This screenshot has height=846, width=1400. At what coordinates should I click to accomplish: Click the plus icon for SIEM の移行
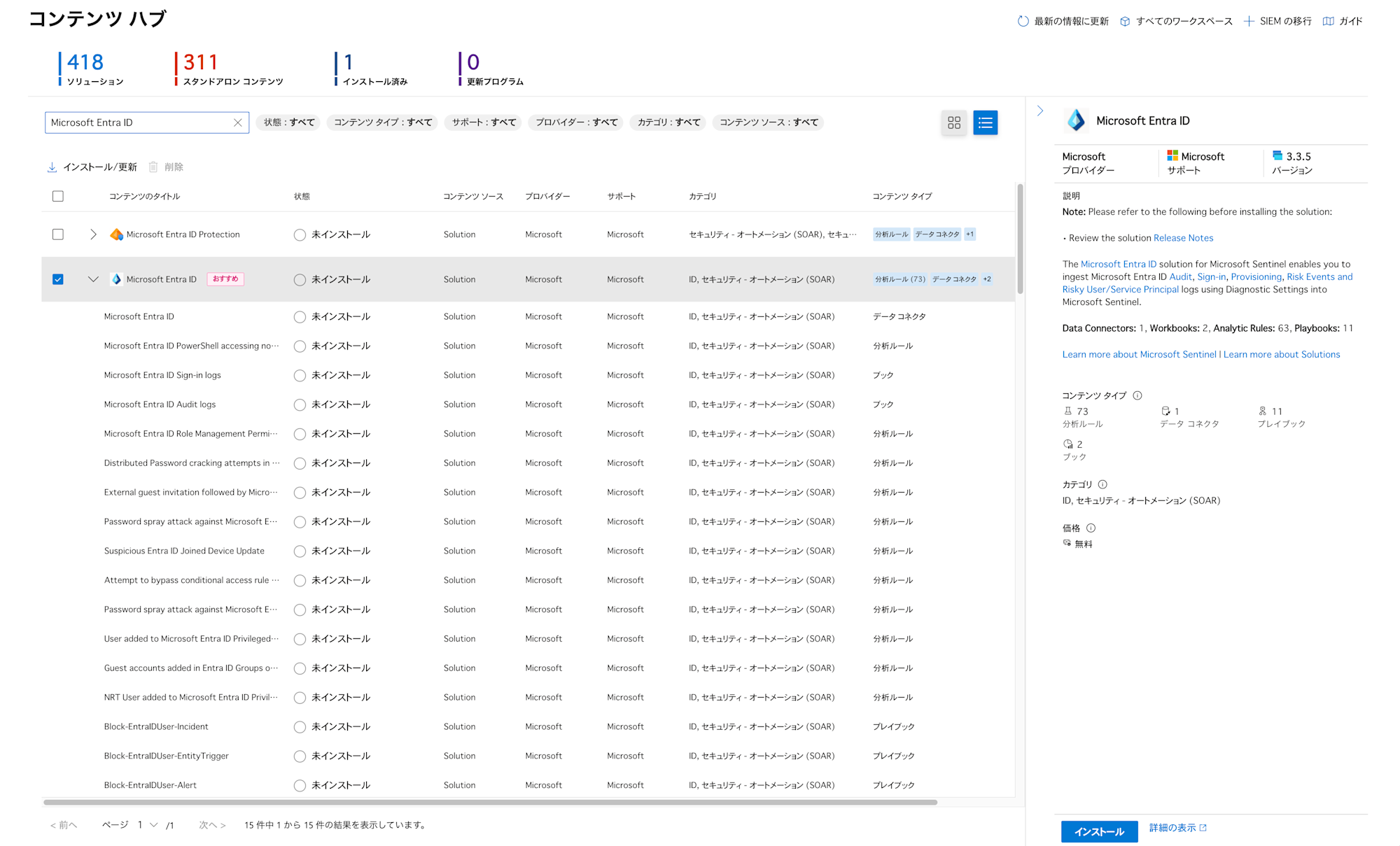(x=1249, y=21)
